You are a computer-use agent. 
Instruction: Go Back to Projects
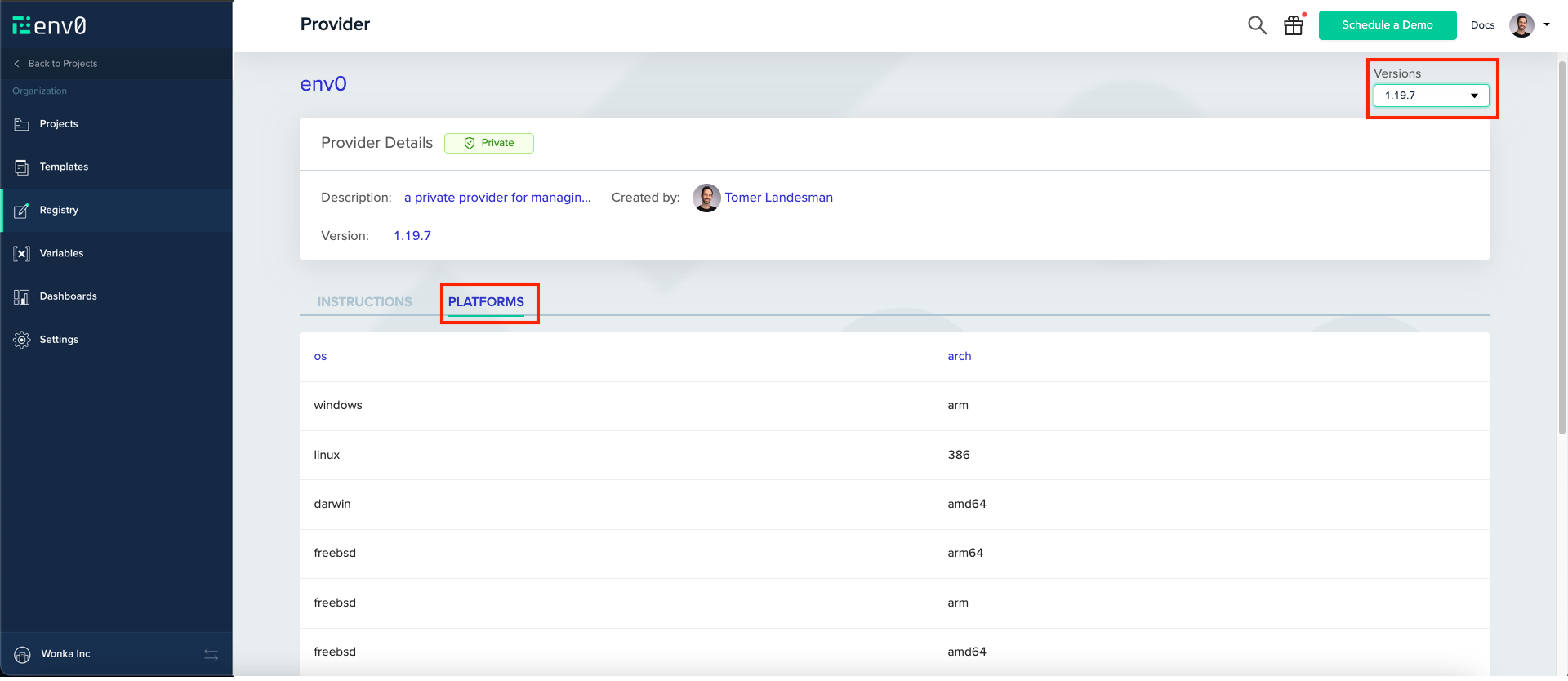[x=63, y=64]
